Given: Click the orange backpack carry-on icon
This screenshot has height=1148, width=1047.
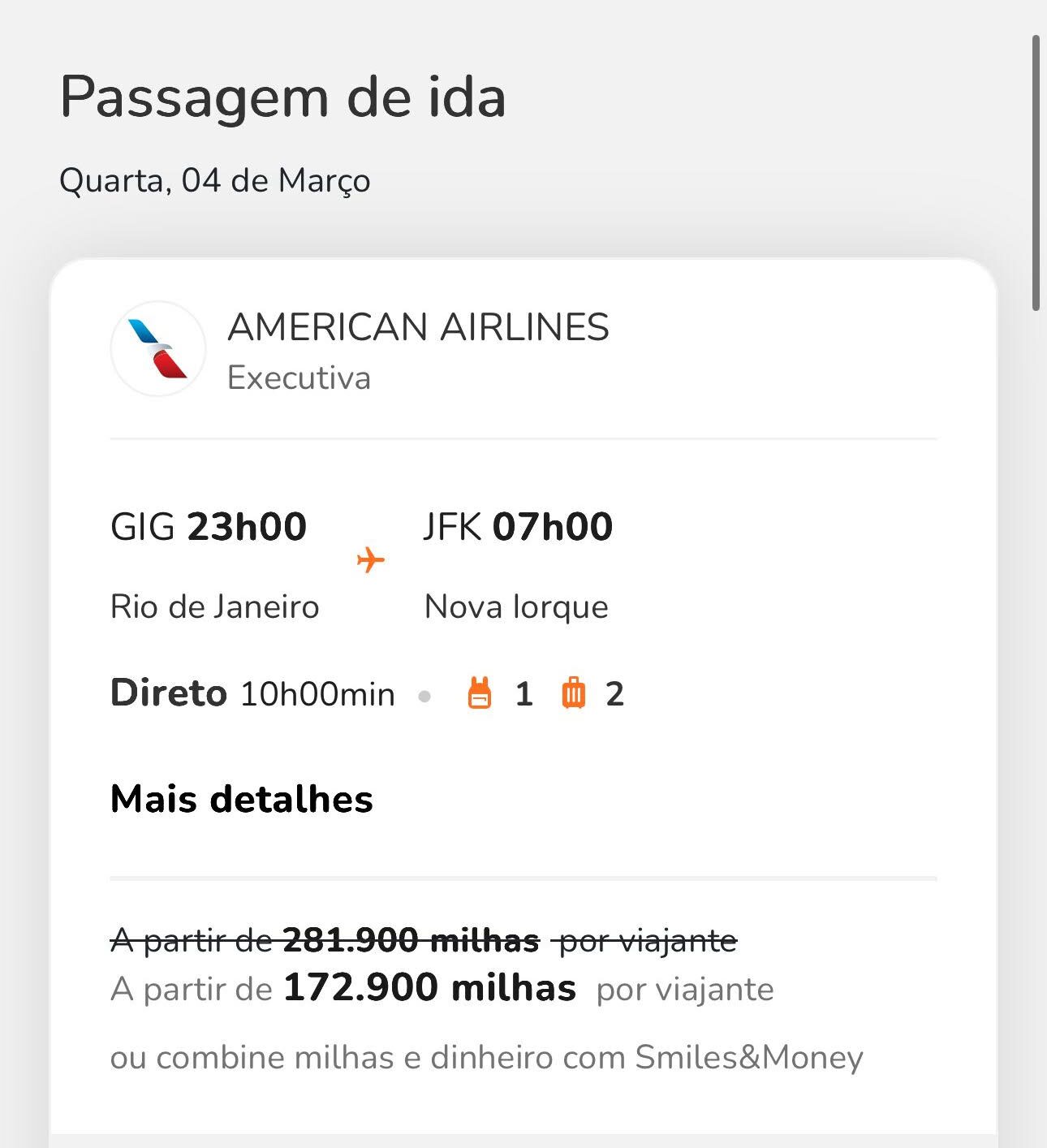Looking at the screenshot, I should 480,693.
